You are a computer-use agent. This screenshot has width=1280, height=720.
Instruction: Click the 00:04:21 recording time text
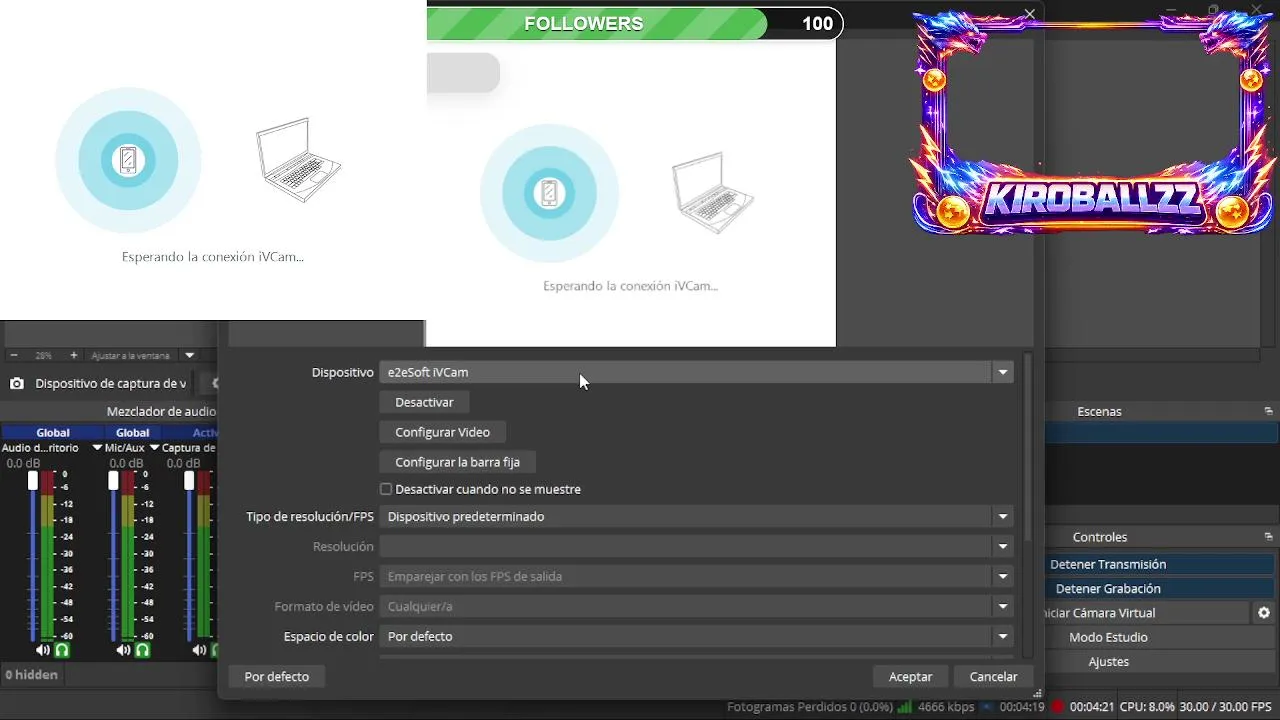[x=1092, y=707]
